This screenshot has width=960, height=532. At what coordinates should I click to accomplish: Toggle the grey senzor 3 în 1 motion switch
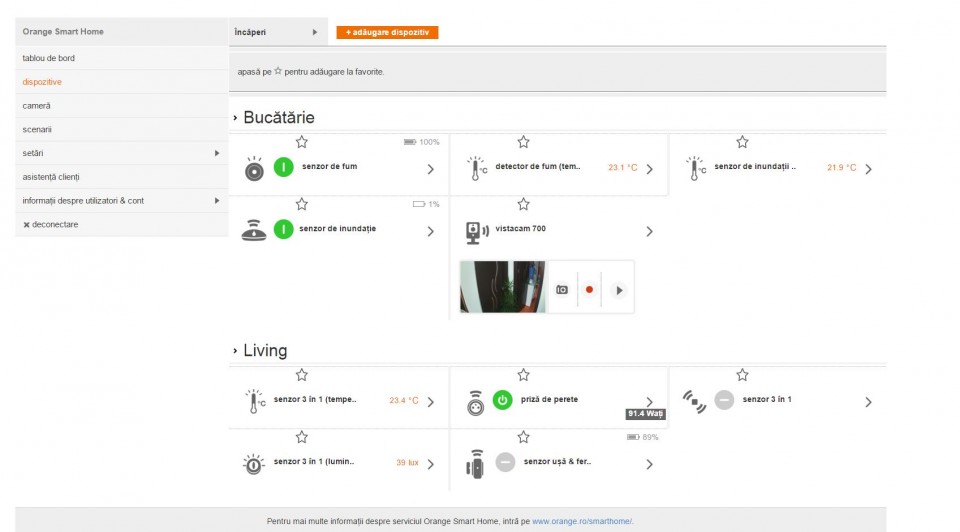(x=724, y=400)
